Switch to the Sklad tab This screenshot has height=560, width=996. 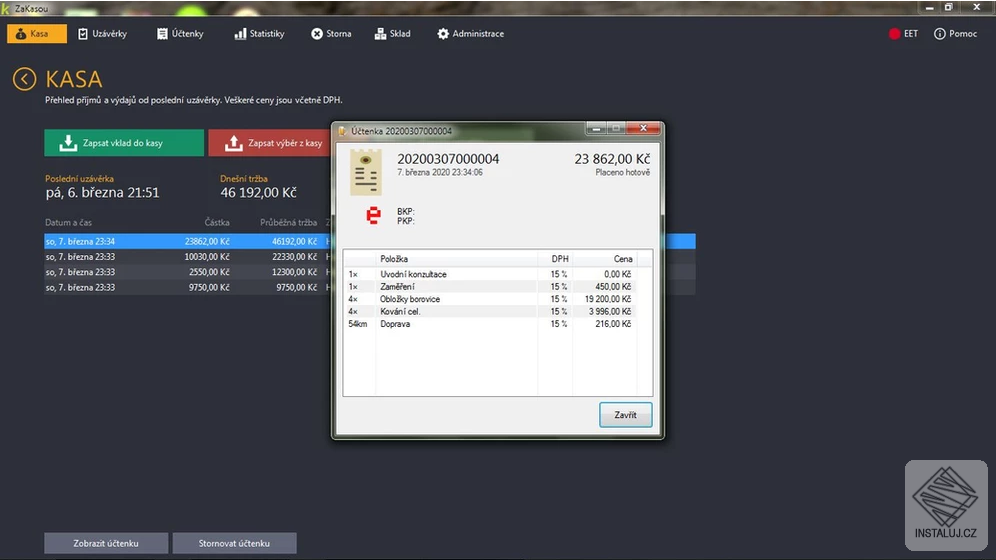393,34
